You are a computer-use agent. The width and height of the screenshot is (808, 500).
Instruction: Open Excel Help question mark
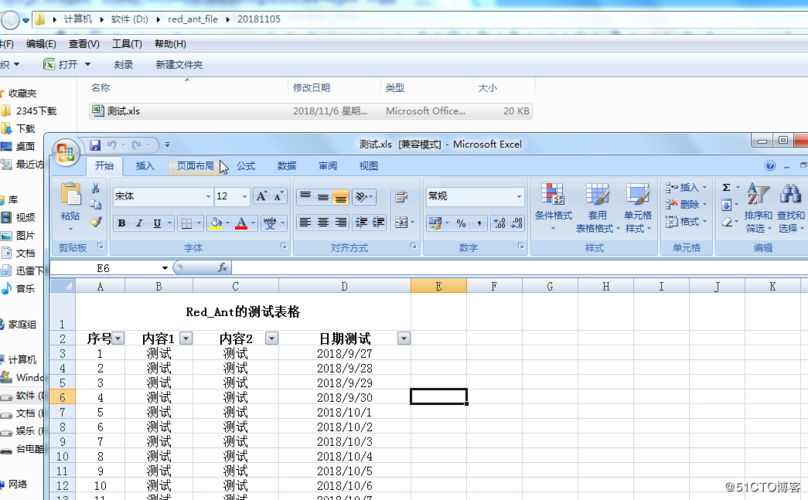[x=770, y=165]
